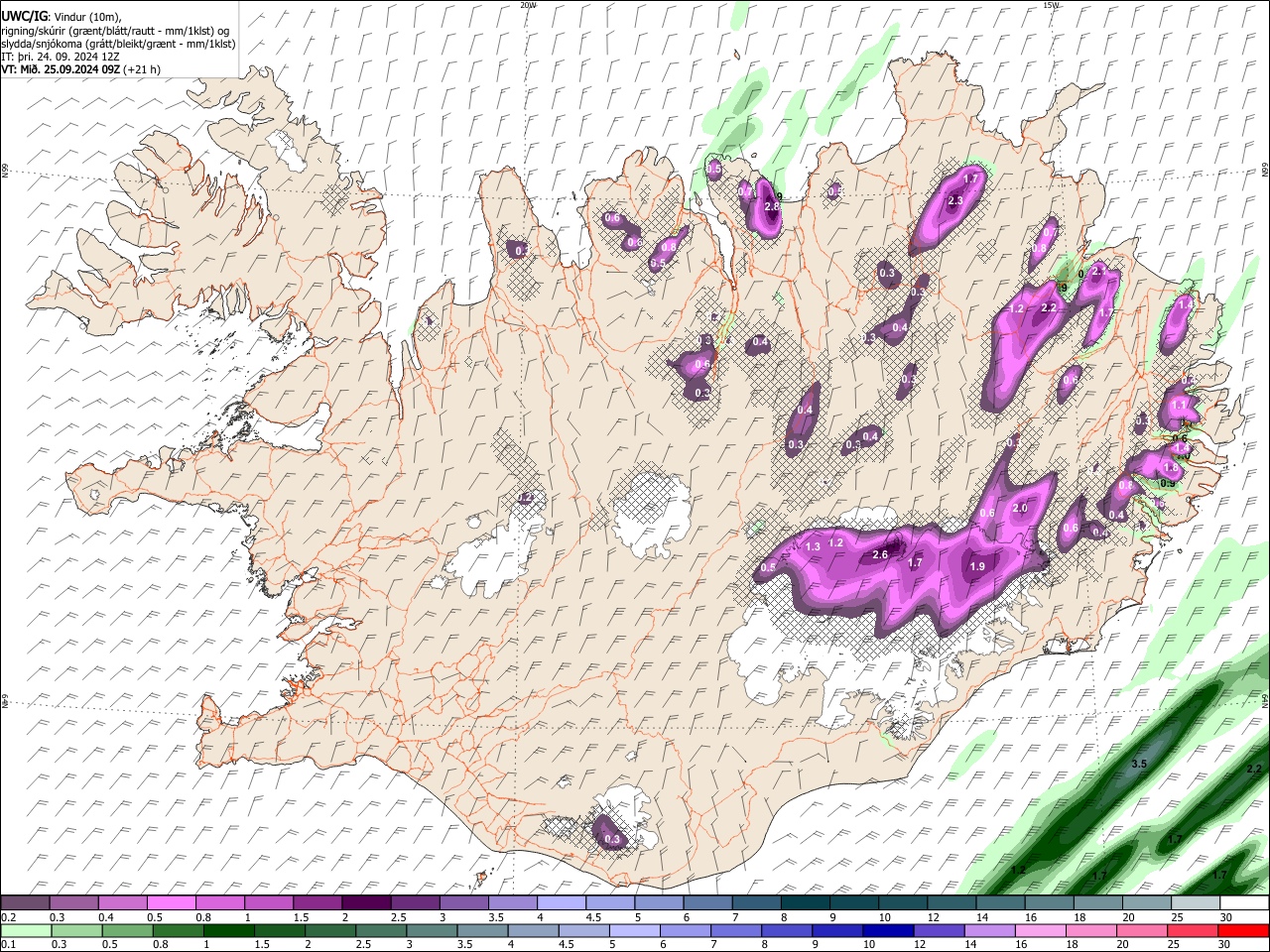Pick the upper-row blue-gray swatch labeled 6
This screenshot has height=952, width=1270.
coord(708,903)
